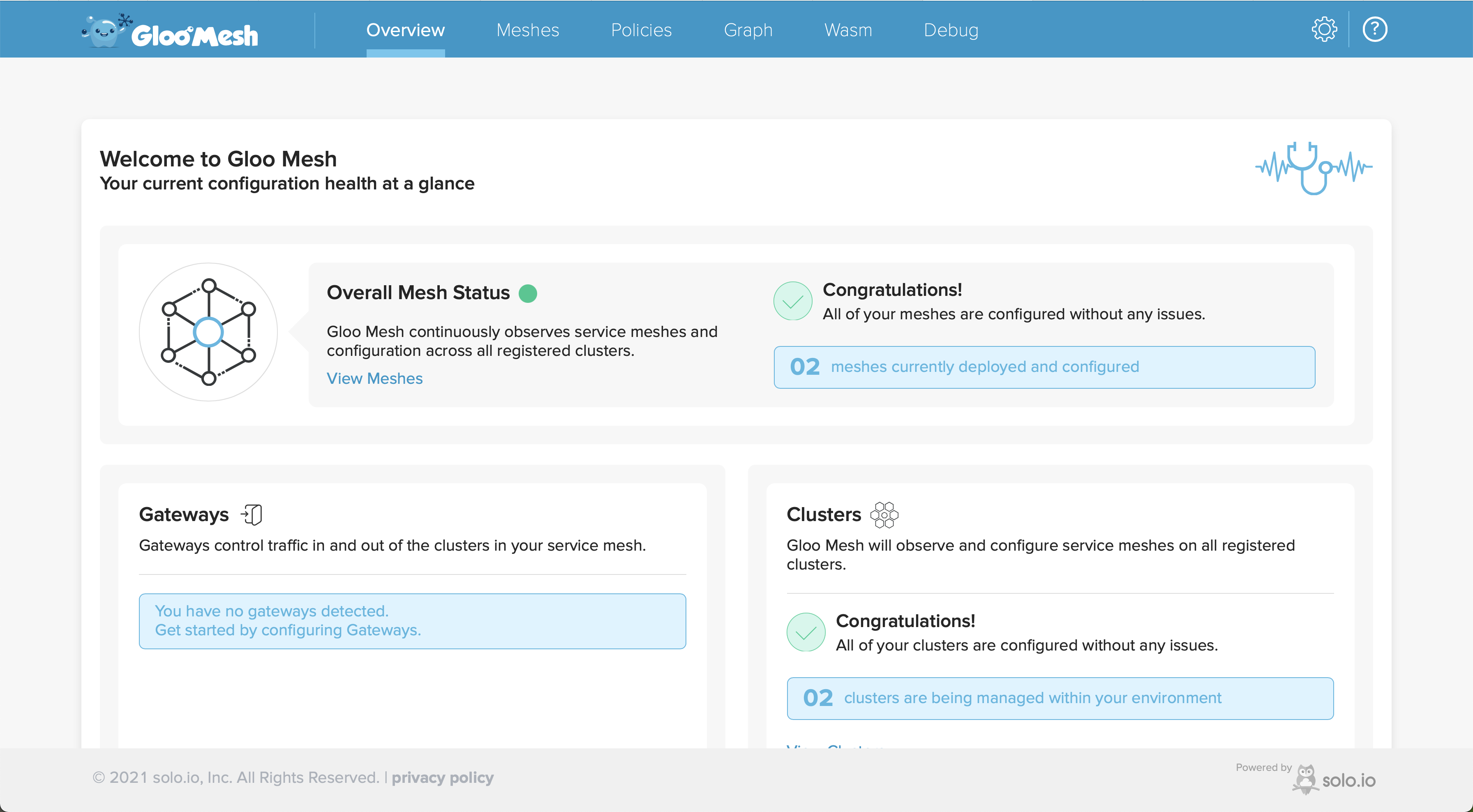Screen dimensions: 1473x812
Task: Click the 'You have no gateways detected' notice
Action: point(412,621)
